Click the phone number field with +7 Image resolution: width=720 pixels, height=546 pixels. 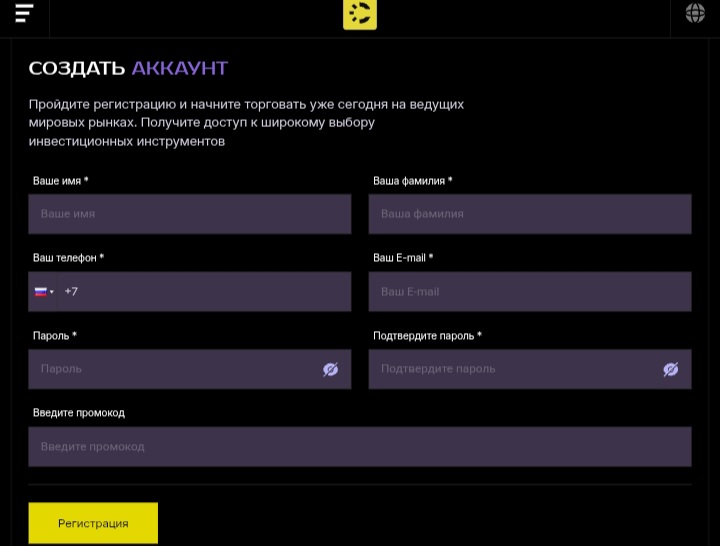click(x=205, y=292)
